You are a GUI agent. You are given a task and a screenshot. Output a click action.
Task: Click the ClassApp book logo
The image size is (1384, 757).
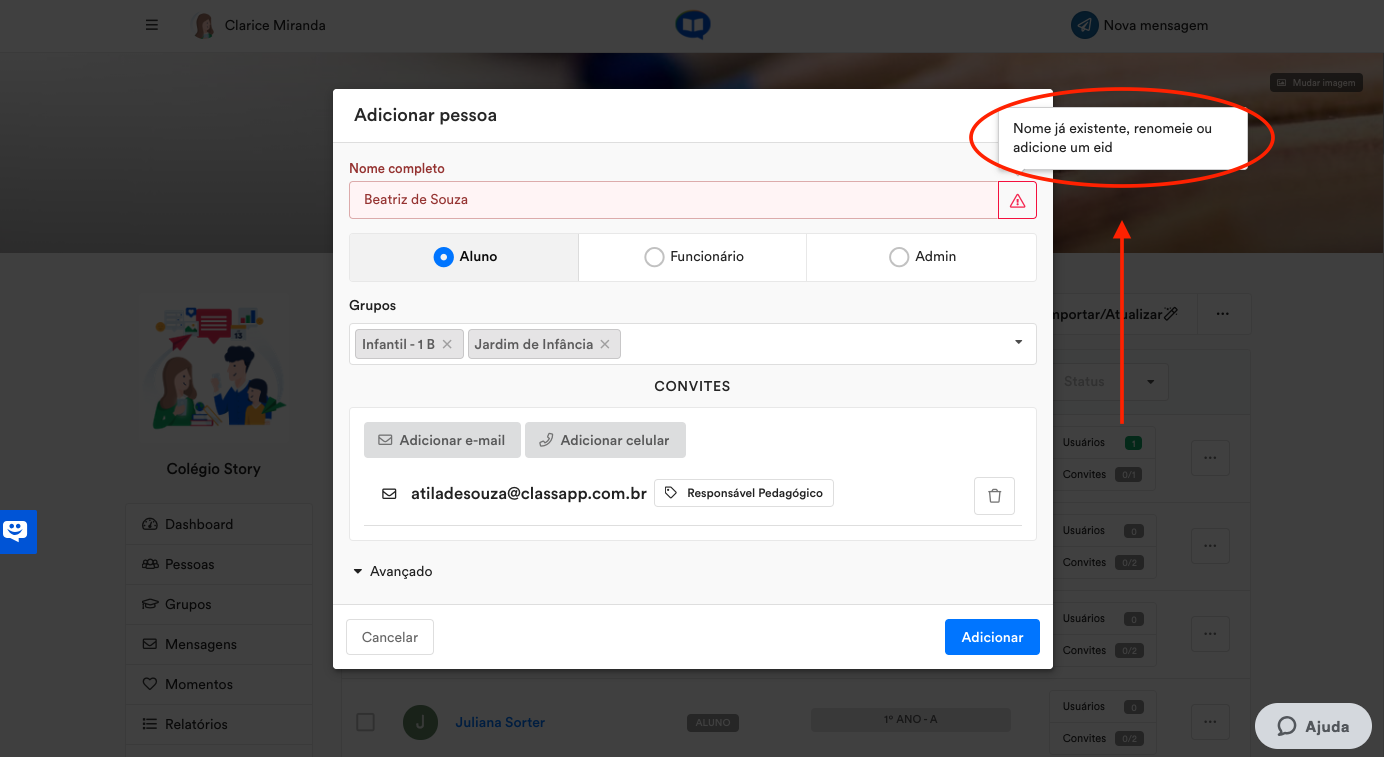pos(692,25)
